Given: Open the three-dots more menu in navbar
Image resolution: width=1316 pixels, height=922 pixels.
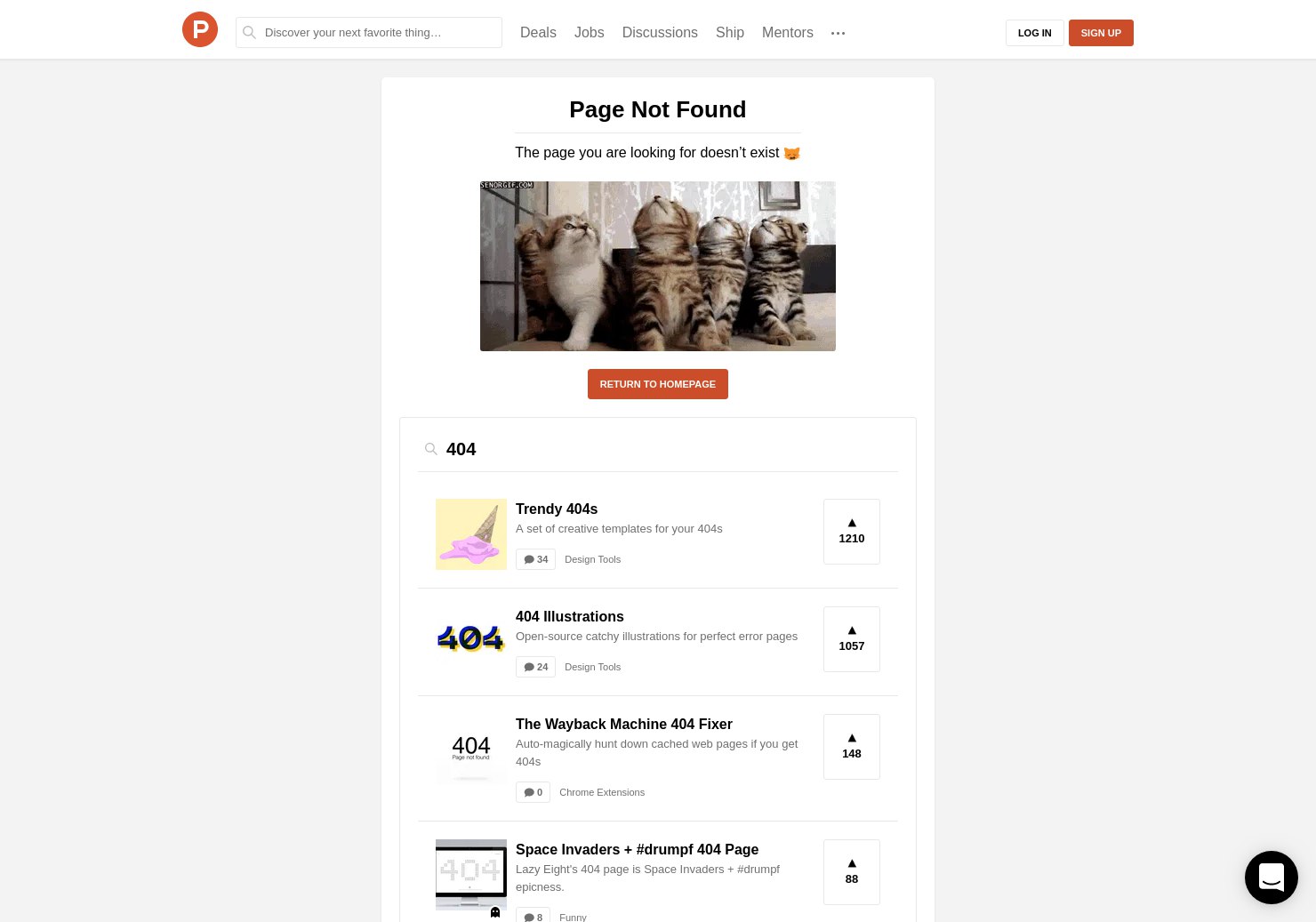Looking at the screenshot, I should (838, 33).
